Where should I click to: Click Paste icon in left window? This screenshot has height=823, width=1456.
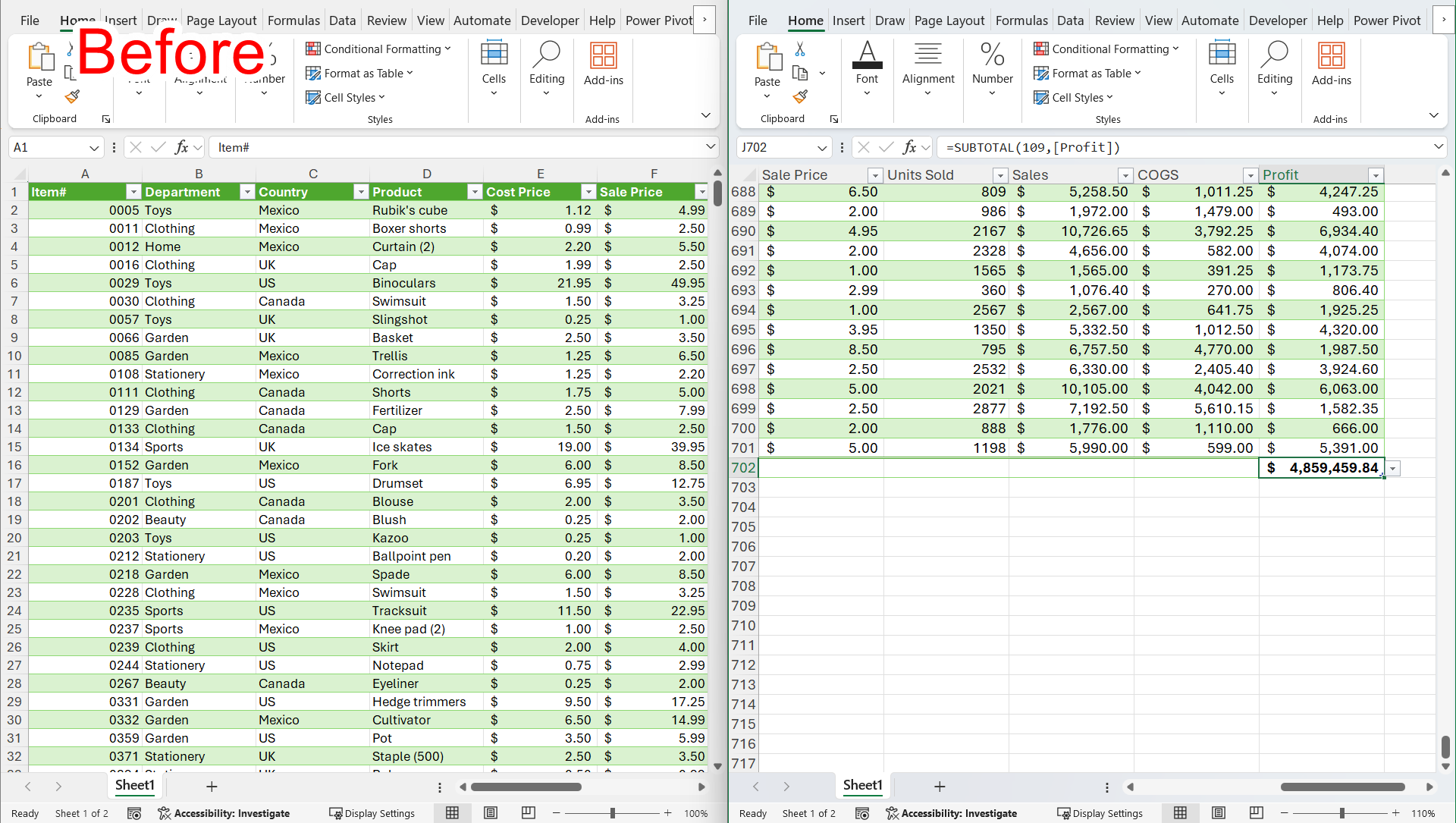pyautogui.click(x=39, y=58)
